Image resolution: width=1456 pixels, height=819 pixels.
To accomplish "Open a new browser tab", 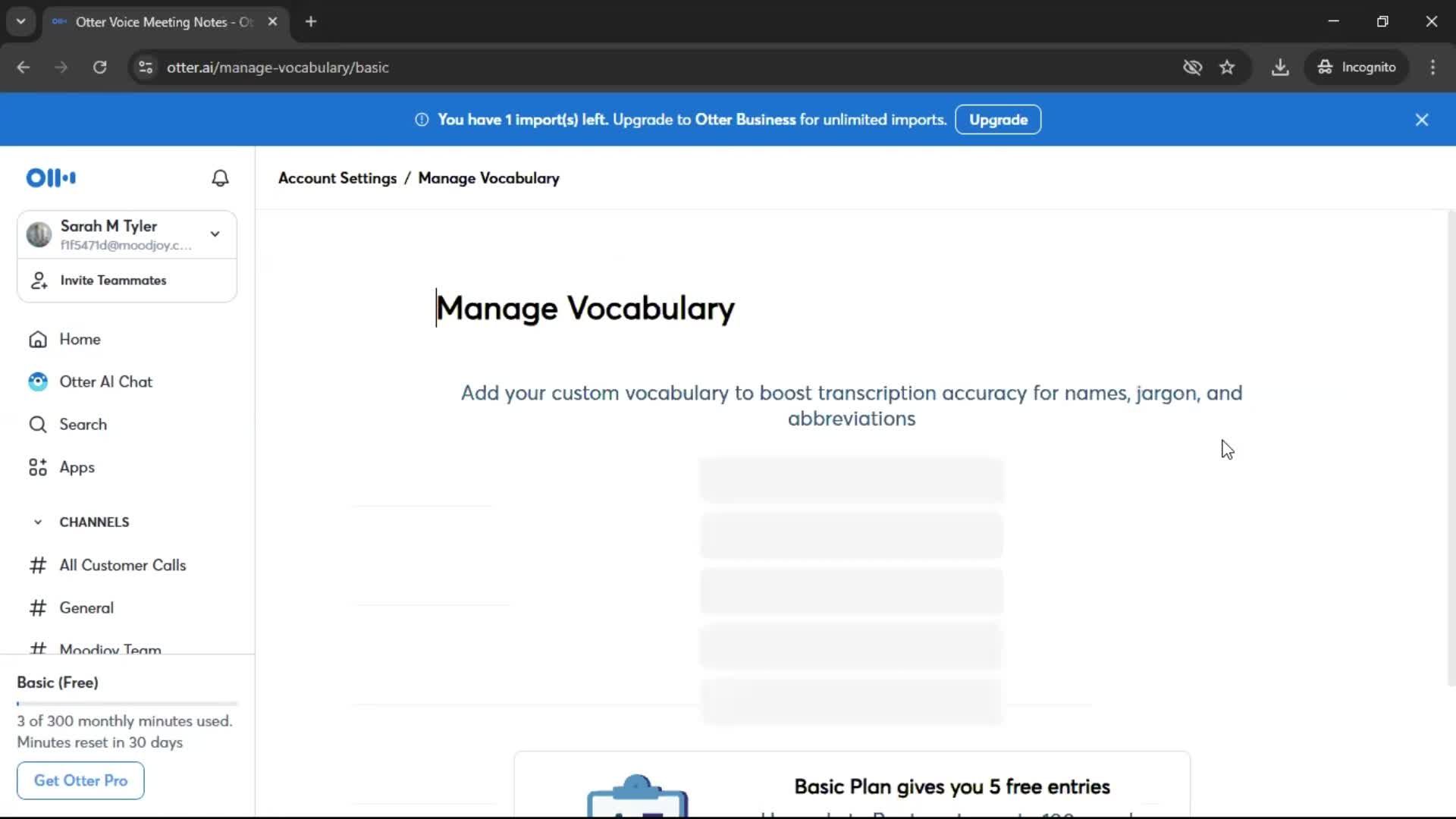I will click(311, 22).
